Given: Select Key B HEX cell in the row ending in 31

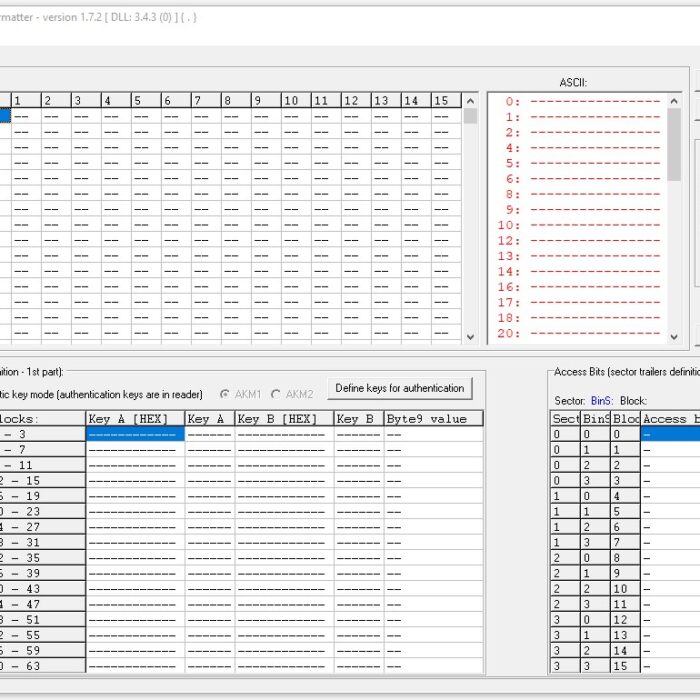Looking at the screenshot, I should pos(284,542).
